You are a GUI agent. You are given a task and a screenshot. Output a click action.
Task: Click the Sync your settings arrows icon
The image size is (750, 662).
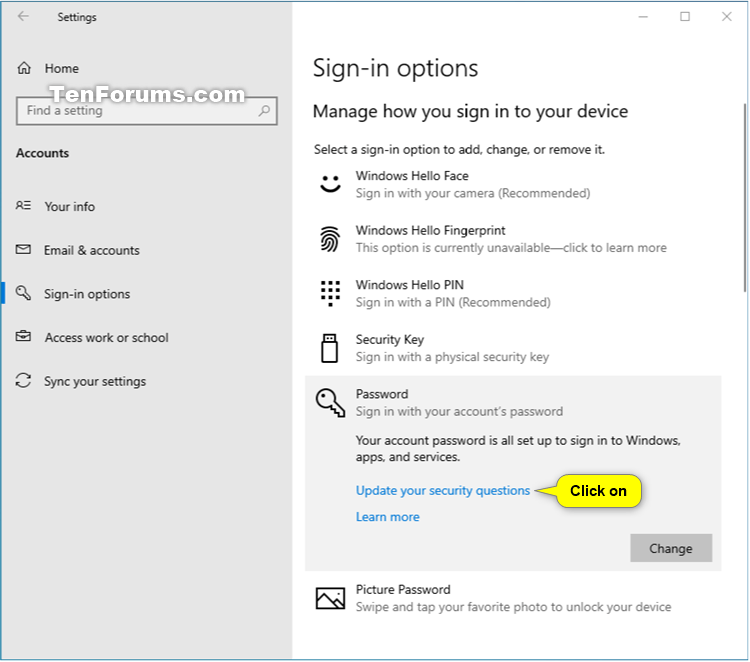(x=23, y=381)
